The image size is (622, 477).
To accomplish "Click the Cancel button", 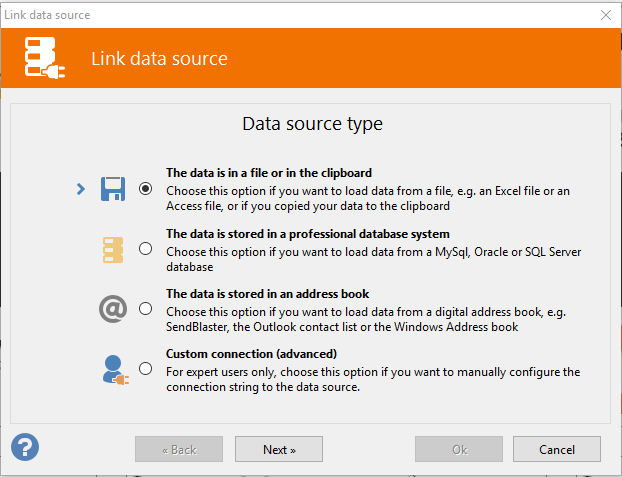I will click(x=557, y=449).
